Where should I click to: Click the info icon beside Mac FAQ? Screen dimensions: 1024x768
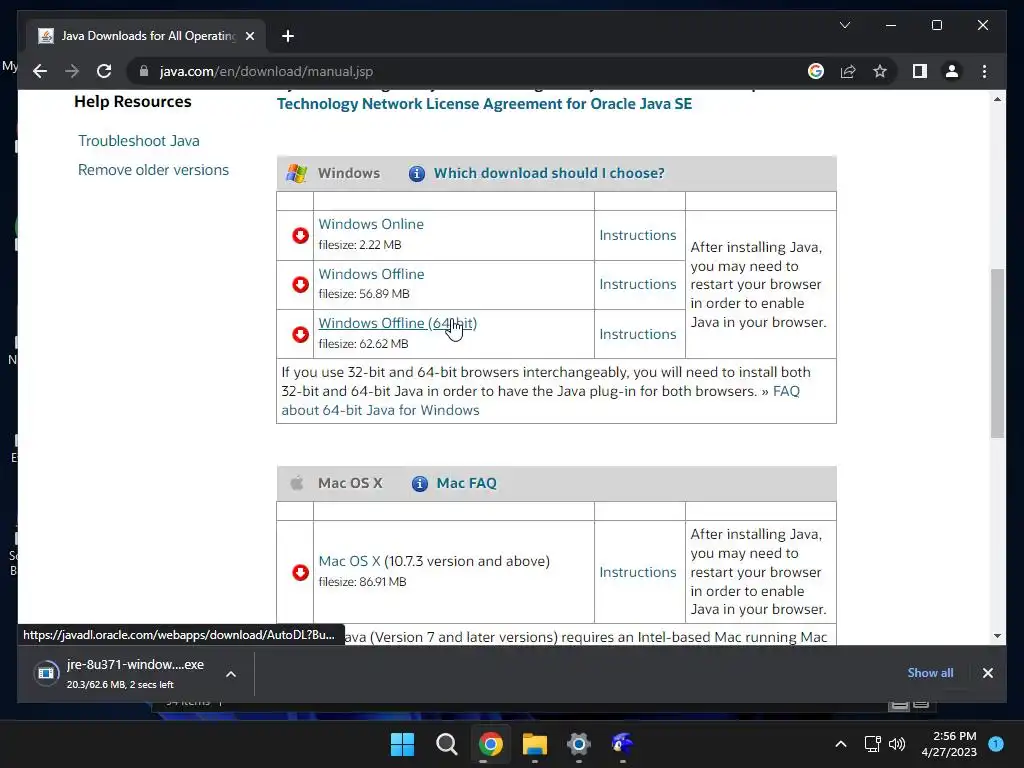[x=419, y=484]
